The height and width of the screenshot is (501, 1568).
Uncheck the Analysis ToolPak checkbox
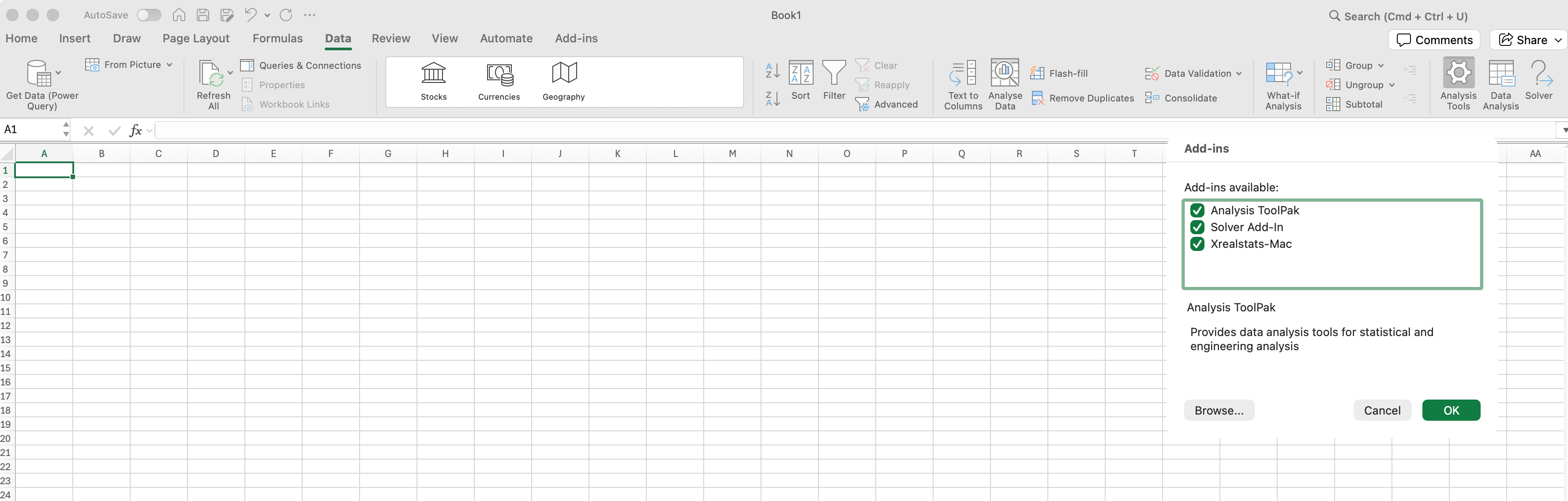(x=1197, y=211)
